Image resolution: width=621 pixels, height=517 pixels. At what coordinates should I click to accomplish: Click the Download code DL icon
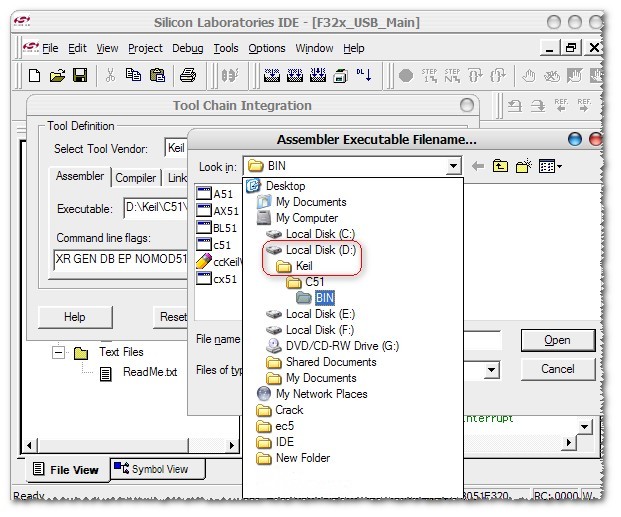(x=364, y=74)
